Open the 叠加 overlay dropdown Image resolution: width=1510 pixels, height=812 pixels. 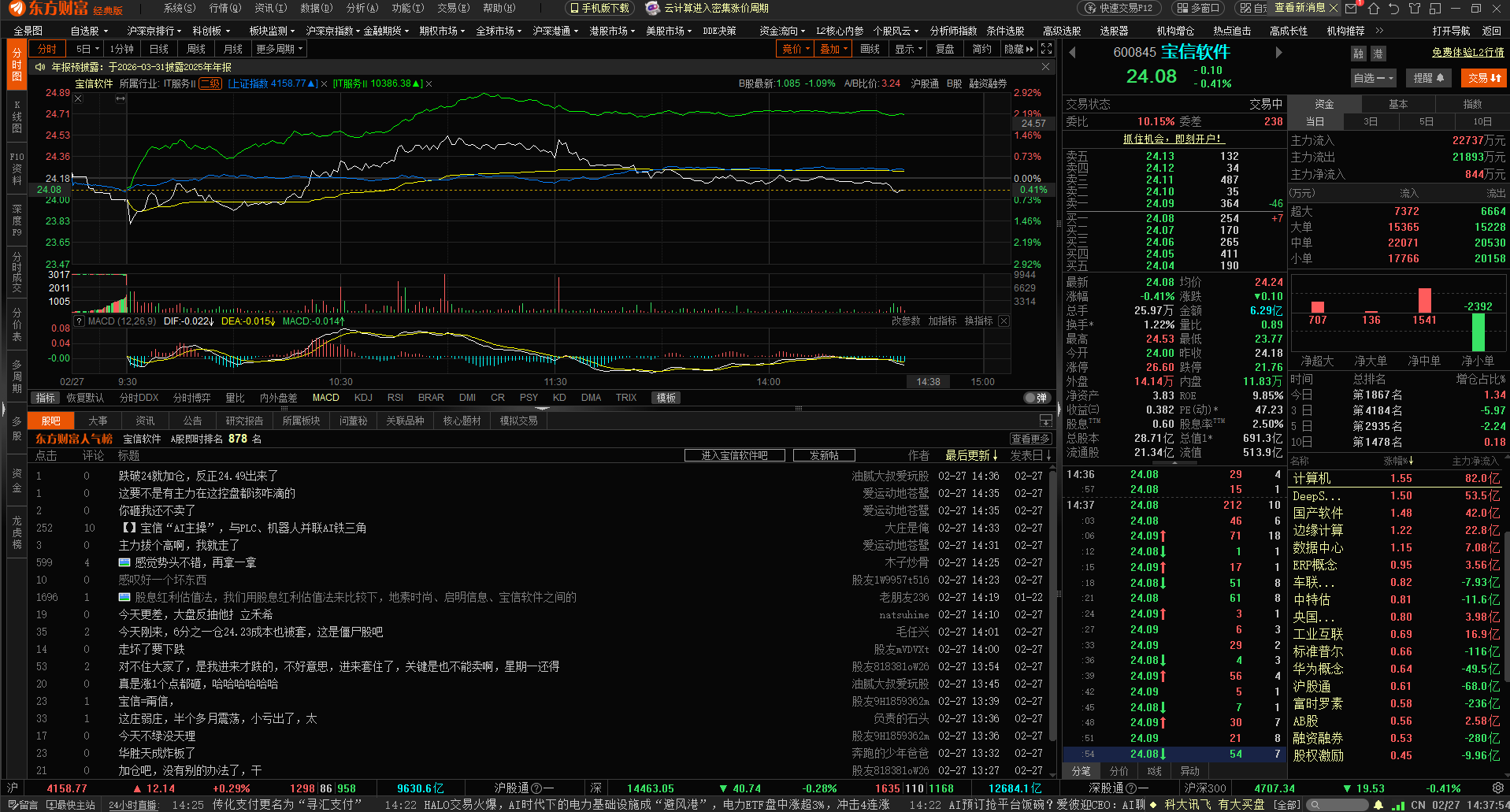click(833, 49)
